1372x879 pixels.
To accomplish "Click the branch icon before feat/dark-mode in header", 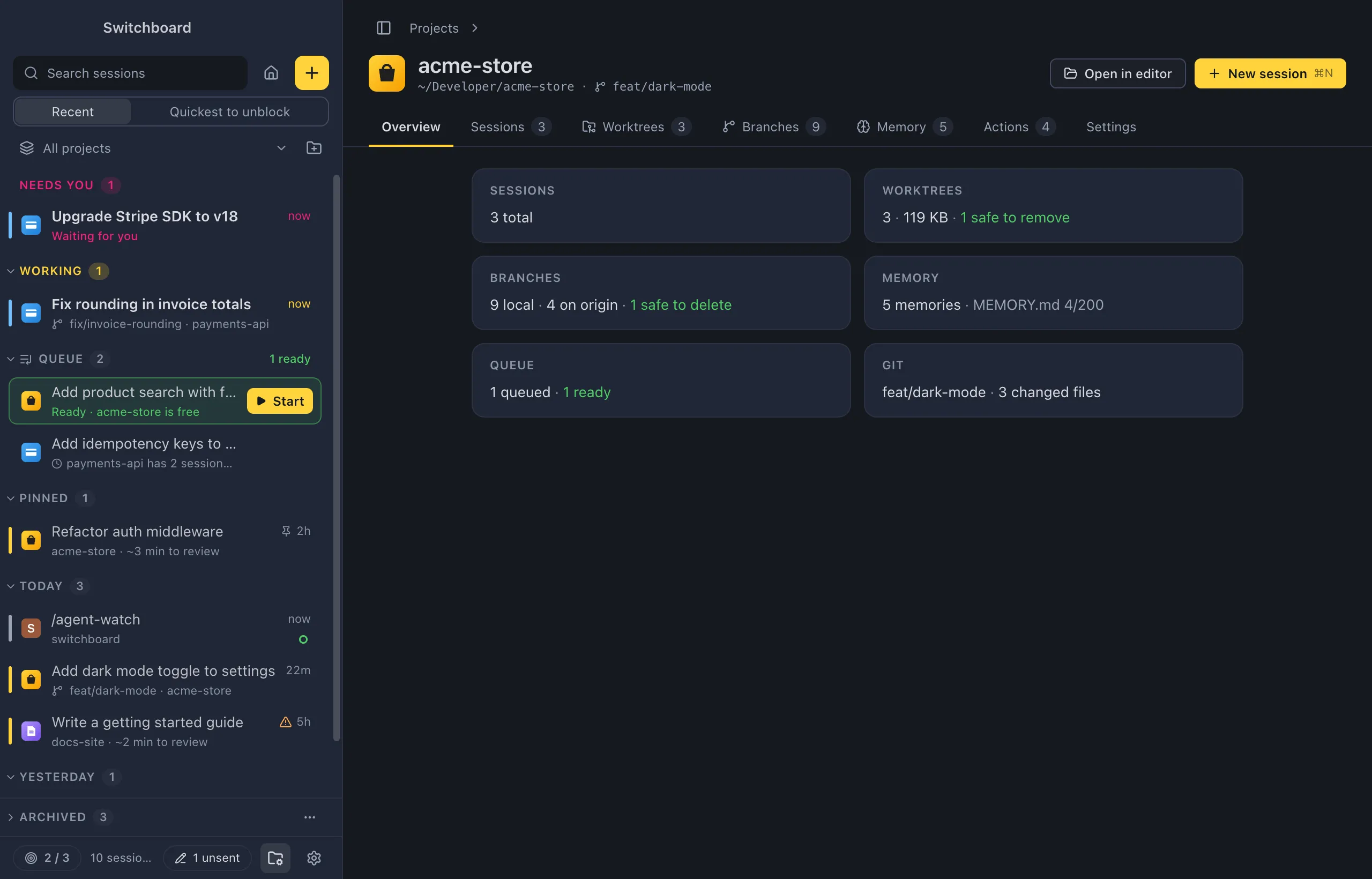I will tap(600, 87).
